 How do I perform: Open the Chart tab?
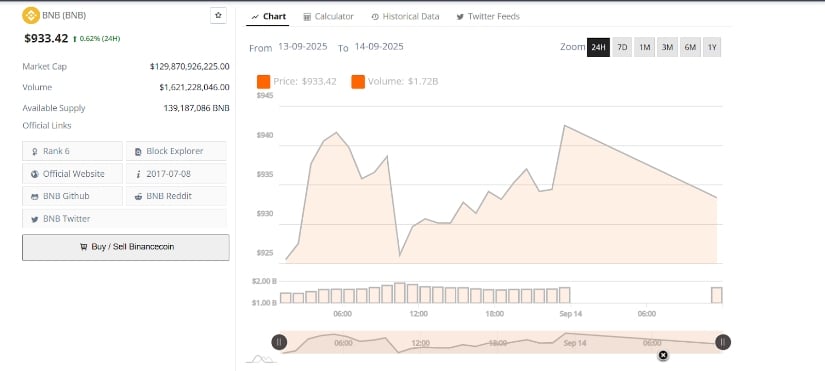click(268, 16)
